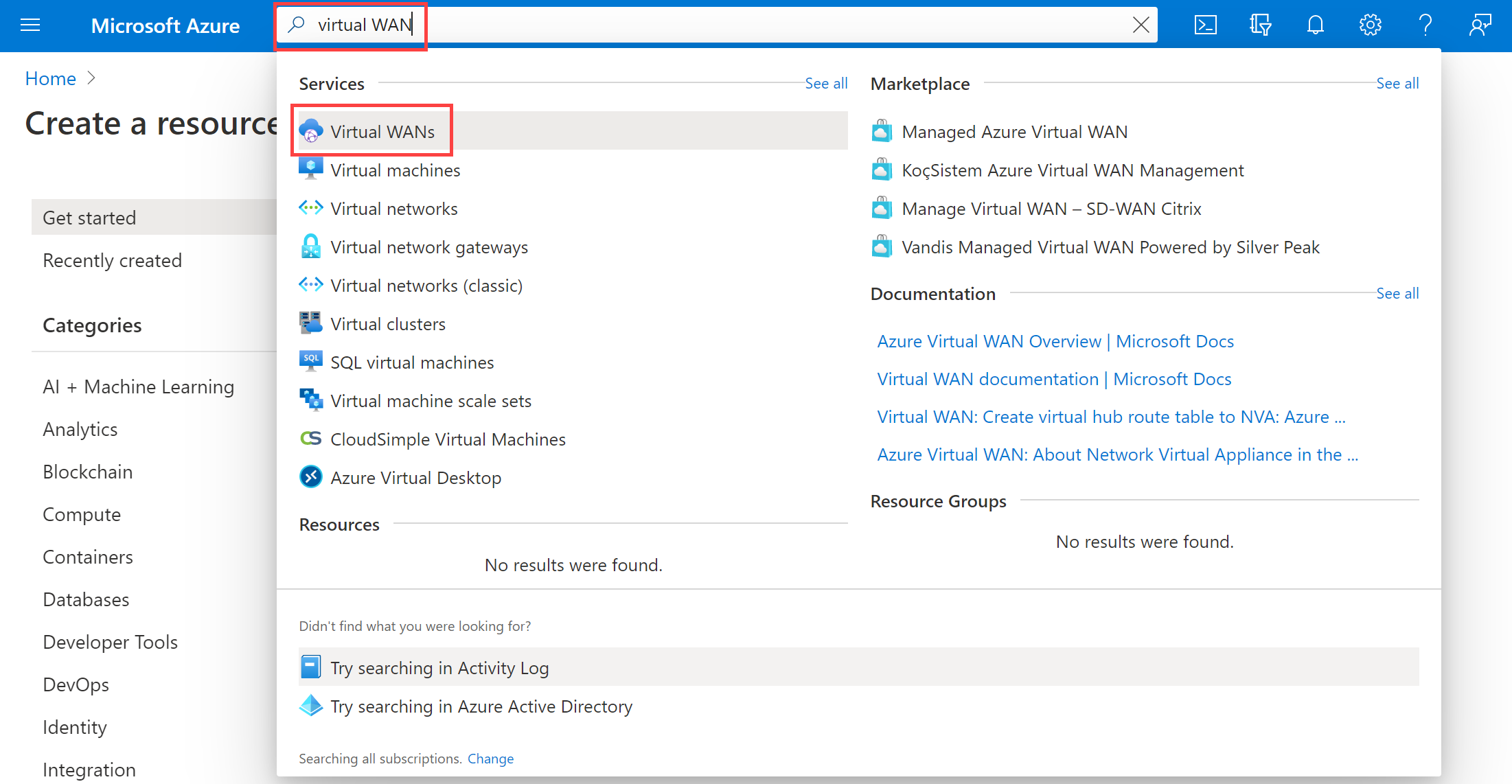Select Try searching in Activity Log

(441, 667)
